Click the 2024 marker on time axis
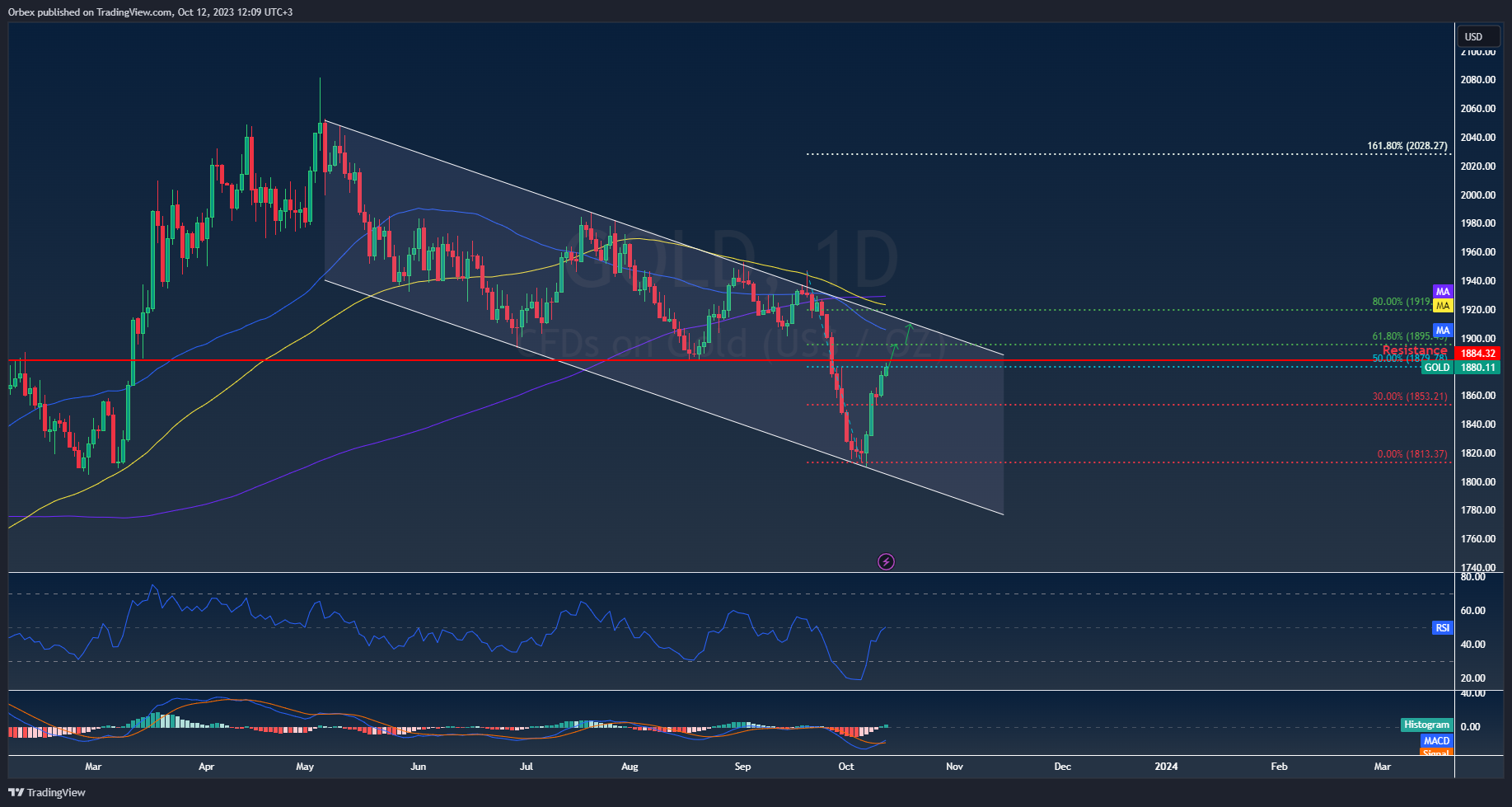1512x807 pixels. [1166, 767]
